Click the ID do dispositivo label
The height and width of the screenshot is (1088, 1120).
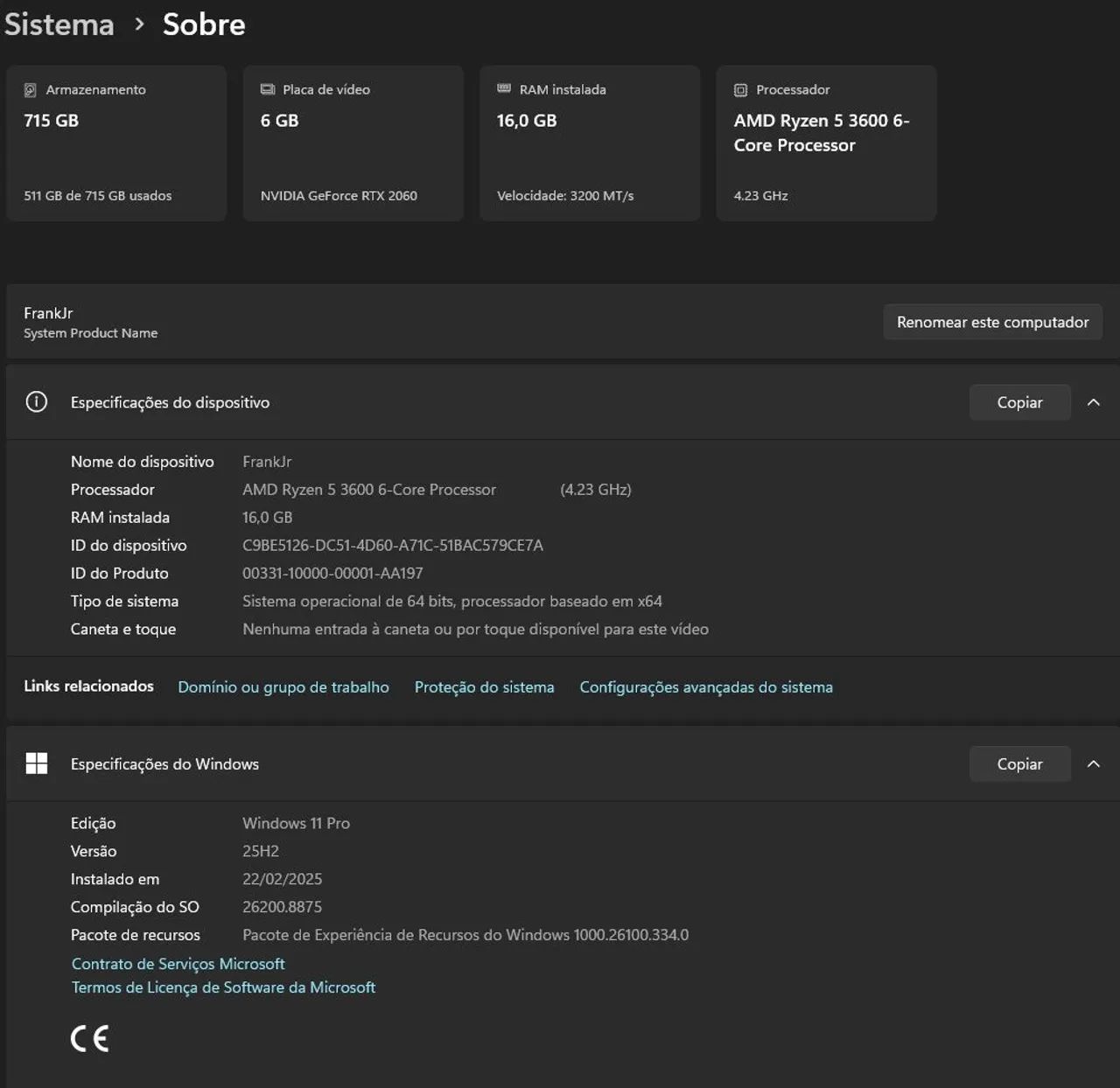(129, 546)
